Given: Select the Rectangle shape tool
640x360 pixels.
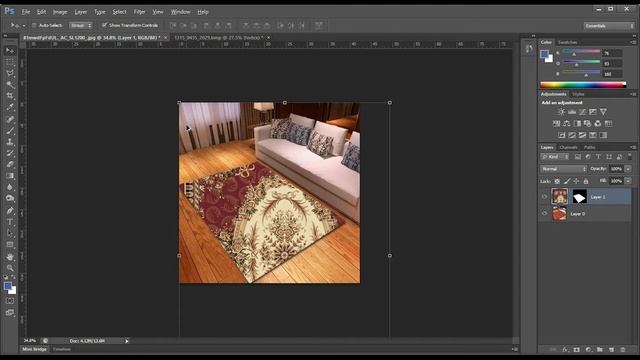Looking at the screenshot, I should tap(10, 245).
